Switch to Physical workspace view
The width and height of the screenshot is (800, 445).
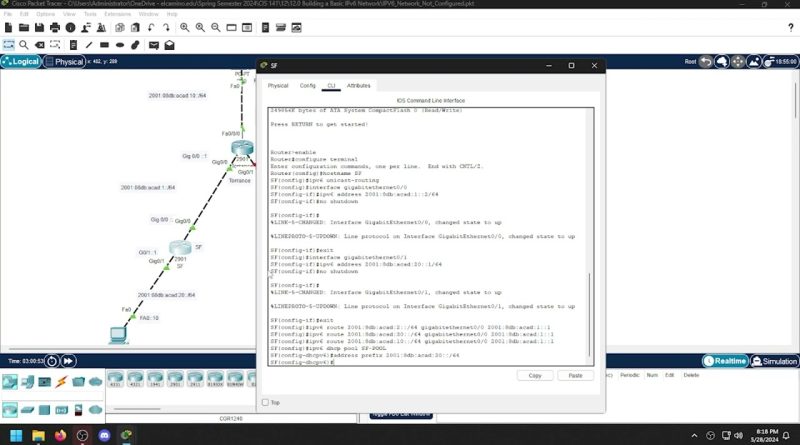tap(64, 61)
